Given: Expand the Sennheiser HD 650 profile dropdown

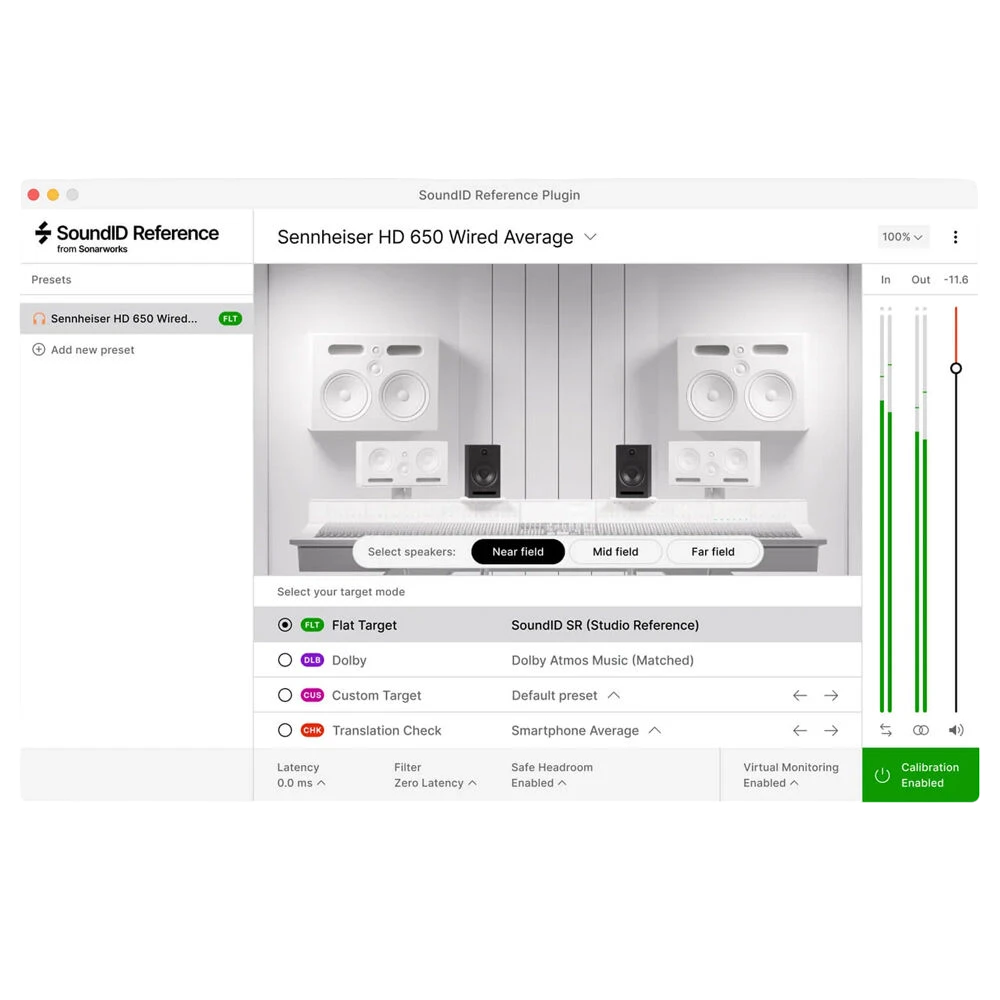Looking at the screenshot, I should (x=591, y=237).
